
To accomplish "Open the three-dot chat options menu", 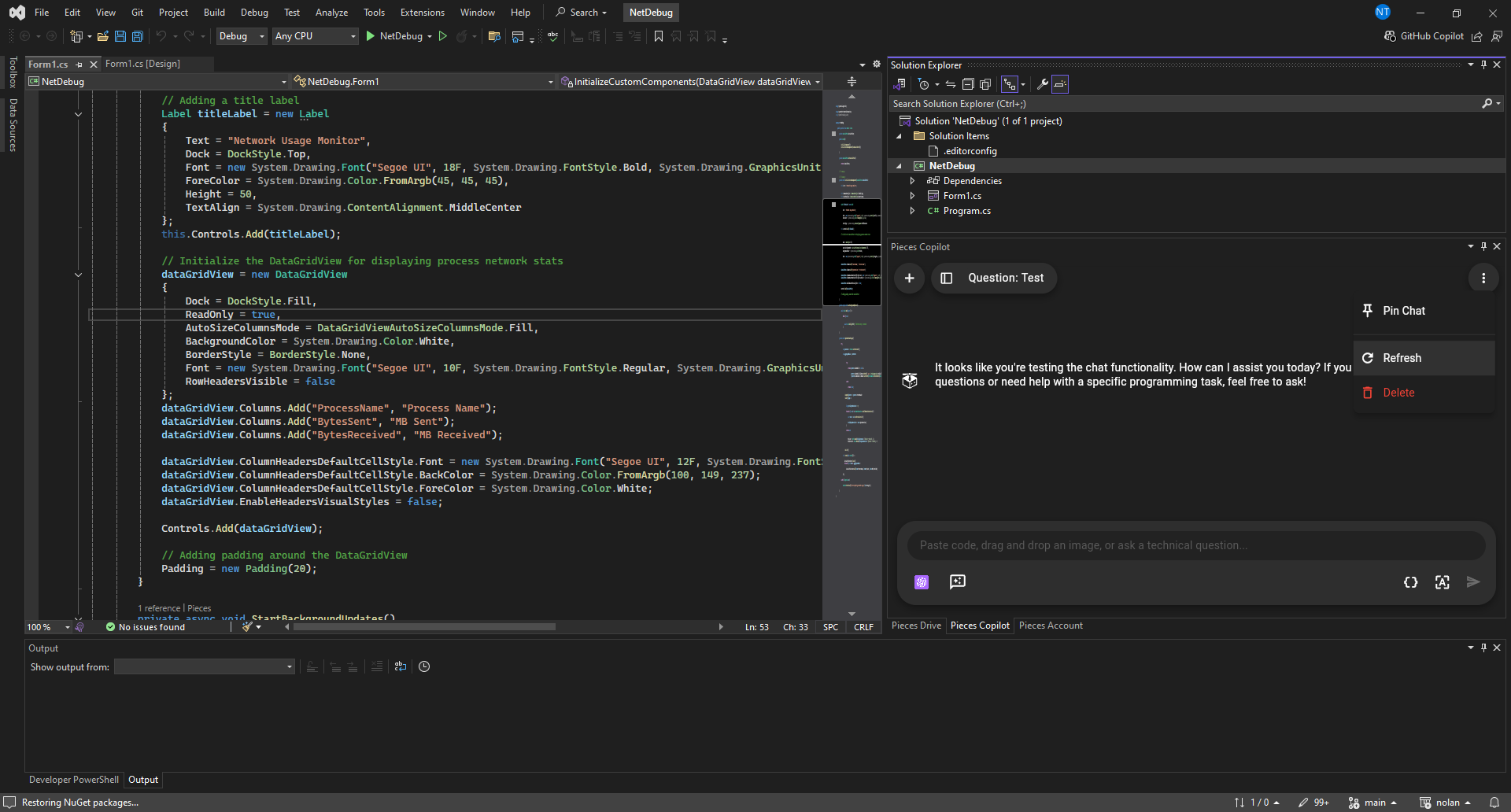I will 1483,278.
